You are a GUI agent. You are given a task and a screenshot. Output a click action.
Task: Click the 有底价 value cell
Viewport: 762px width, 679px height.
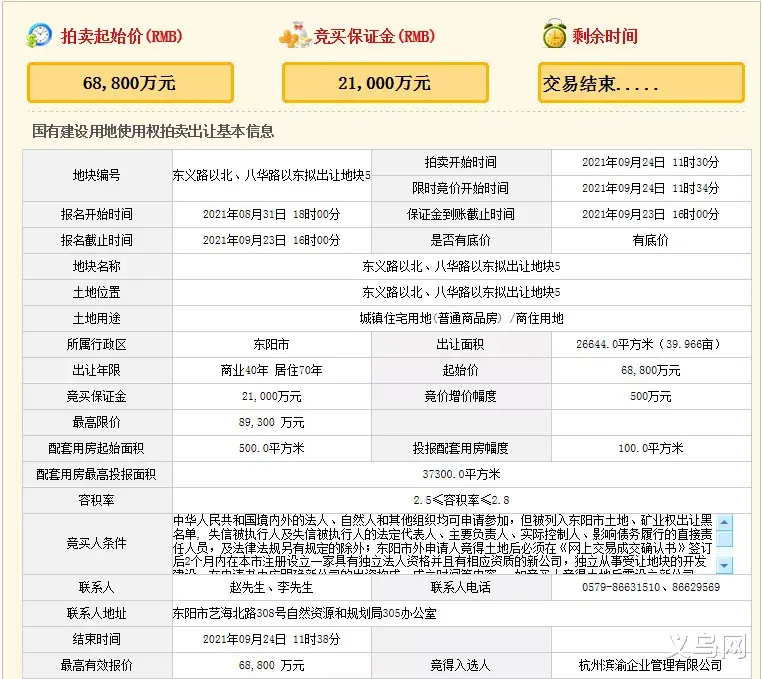(651, 240)
